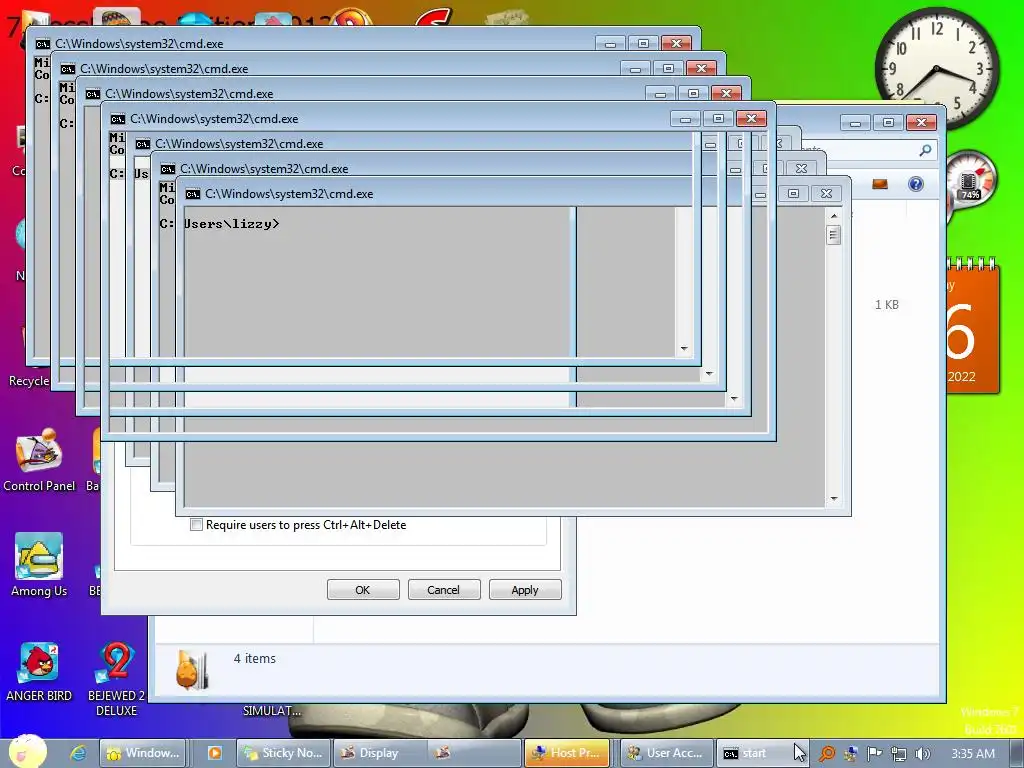Image resolution: width=1024 pixels, height=768 pixels.
Task: Open the Windows Start orb
Action: pyautogui.click(x=27, y=752)
